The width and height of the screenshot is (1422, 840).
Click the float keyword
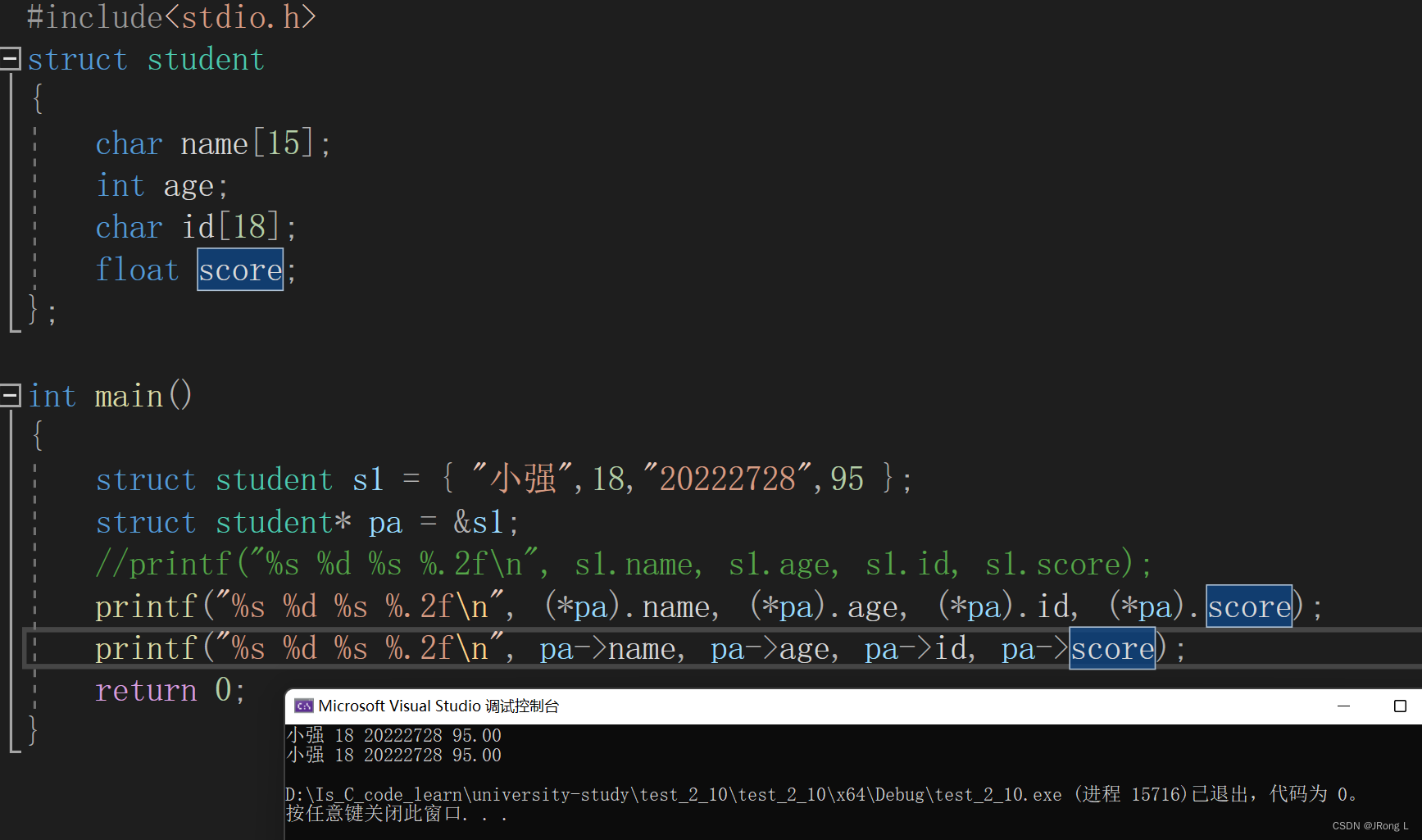pos(137,270)
